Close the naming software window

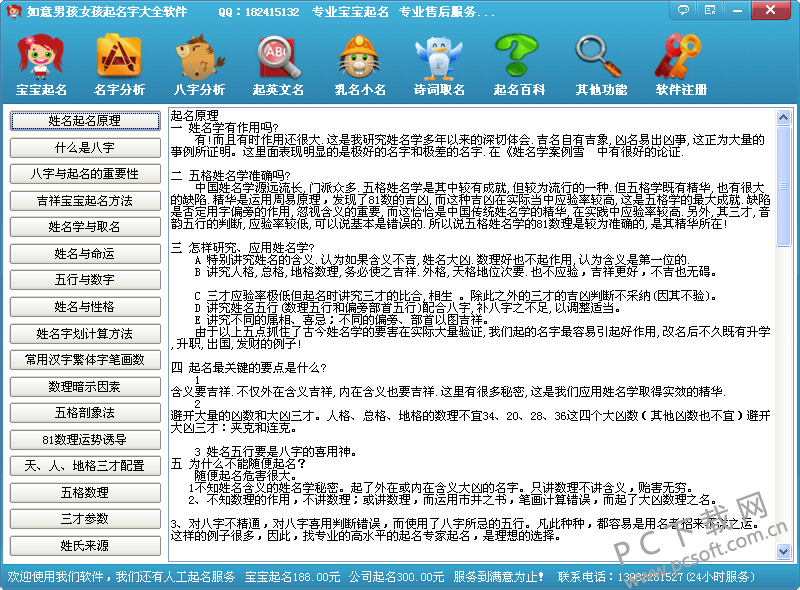pos(770,10)
